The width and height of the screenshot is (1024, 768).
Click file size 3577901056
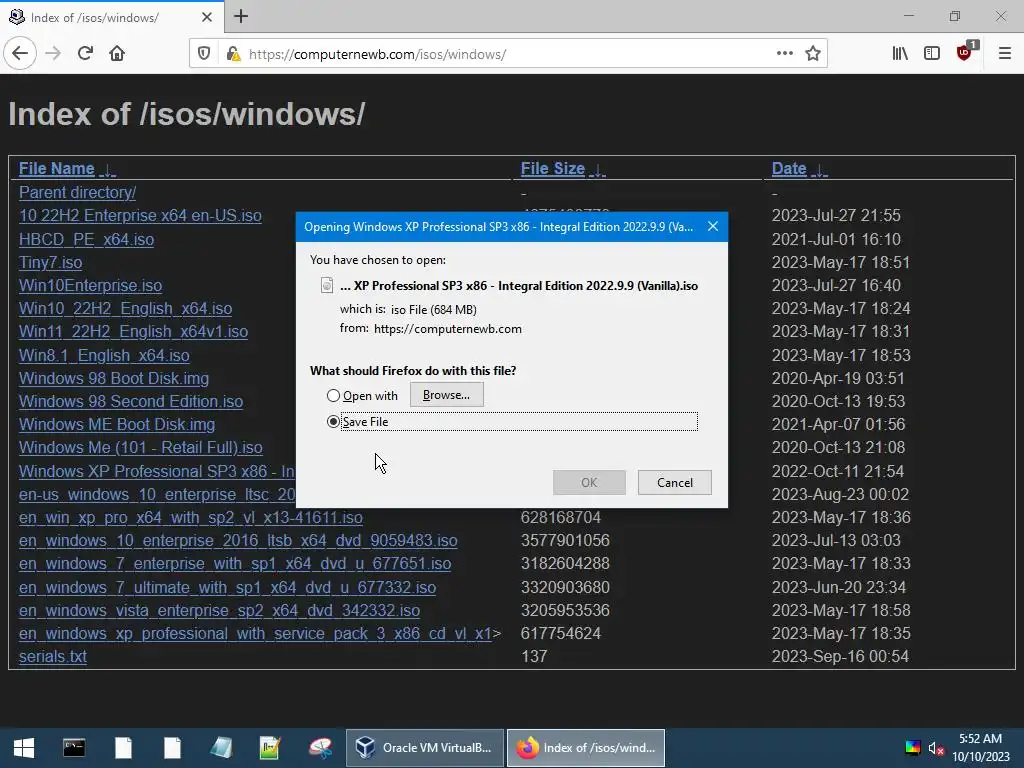point(565,541)
